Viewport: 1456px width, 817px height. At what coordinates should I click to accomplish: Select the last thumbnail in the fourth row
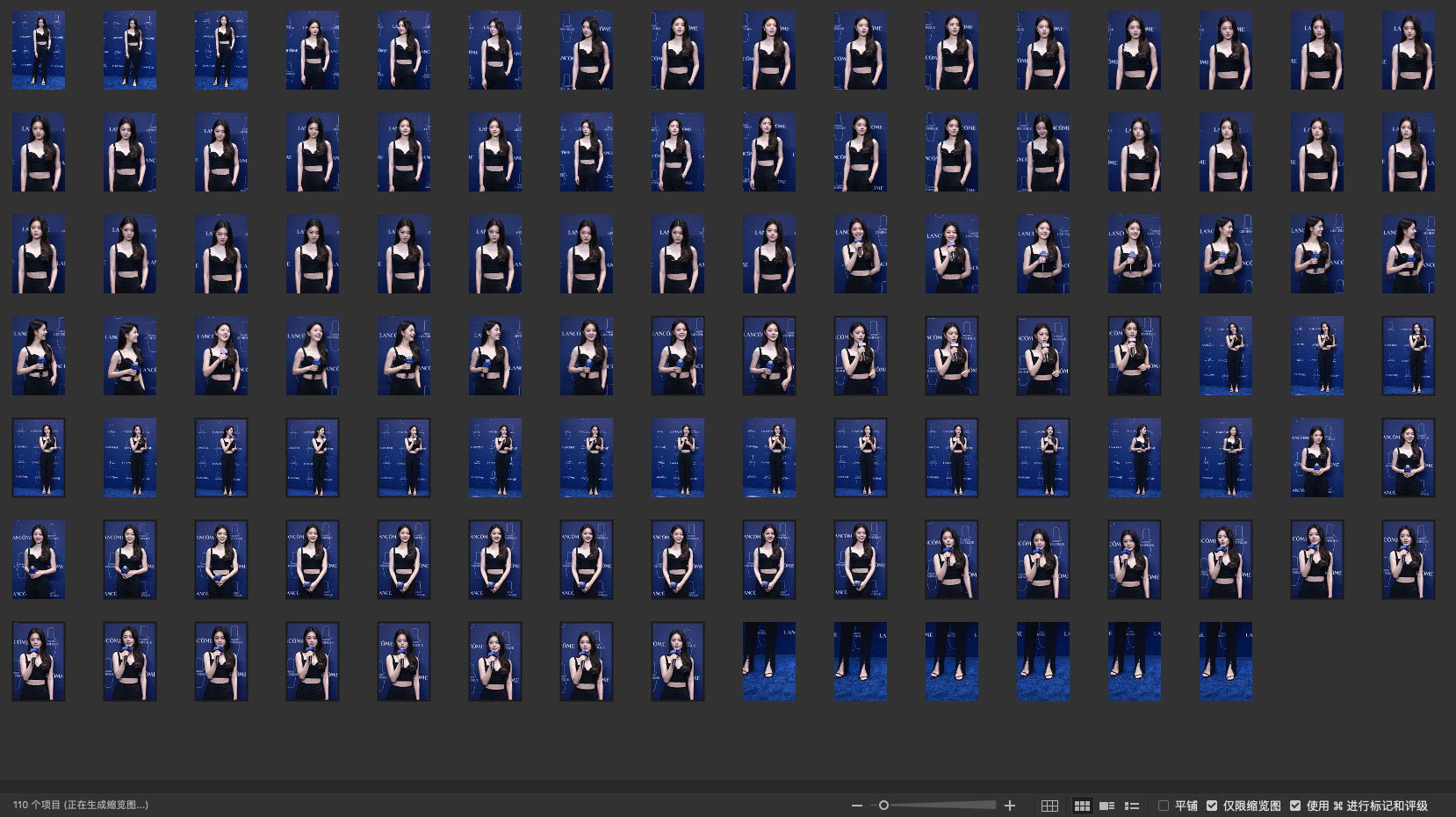coord(1409,356)
